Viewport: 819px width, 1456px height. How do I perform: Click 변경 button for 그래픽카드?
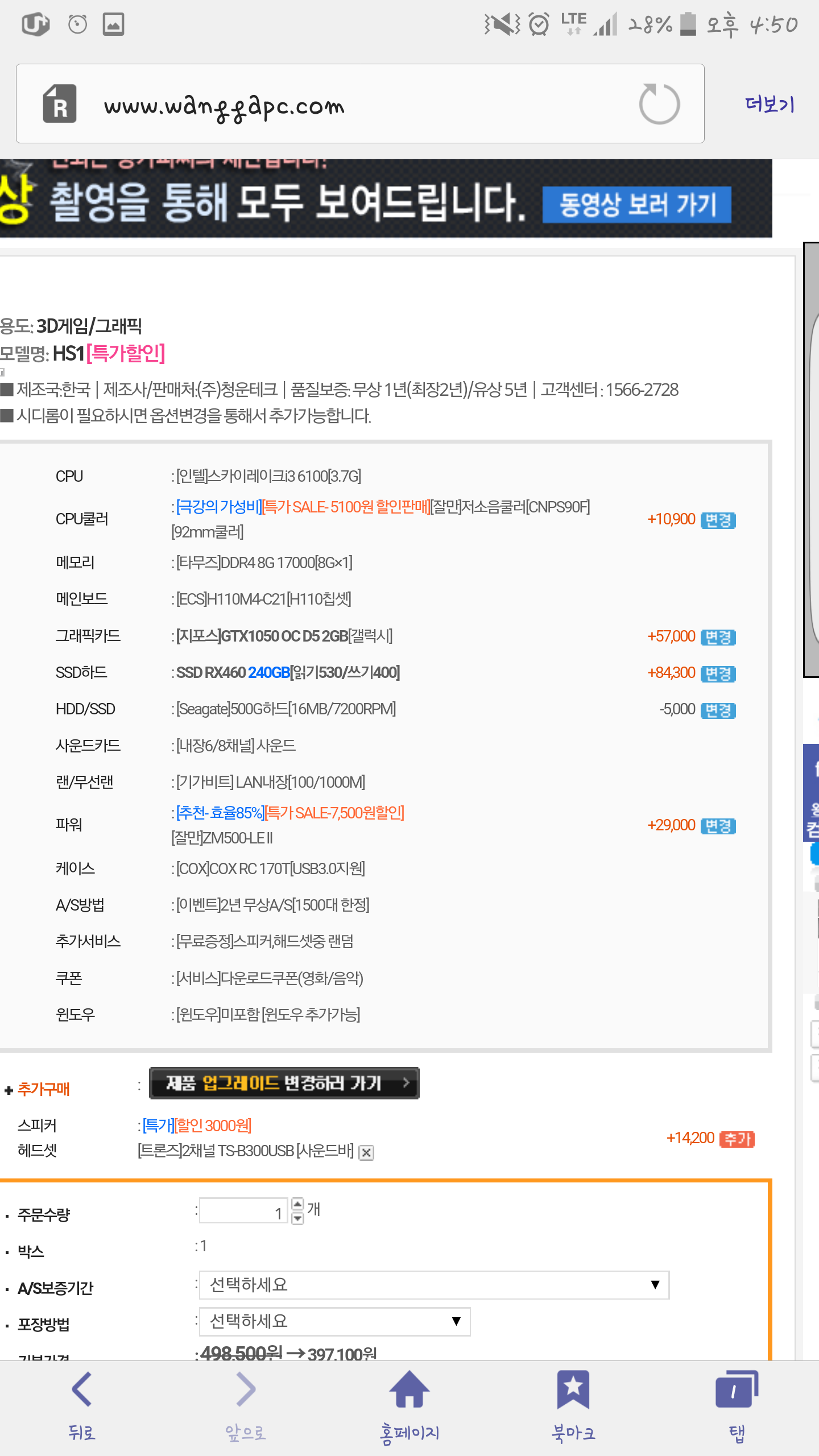click(718, 637)
